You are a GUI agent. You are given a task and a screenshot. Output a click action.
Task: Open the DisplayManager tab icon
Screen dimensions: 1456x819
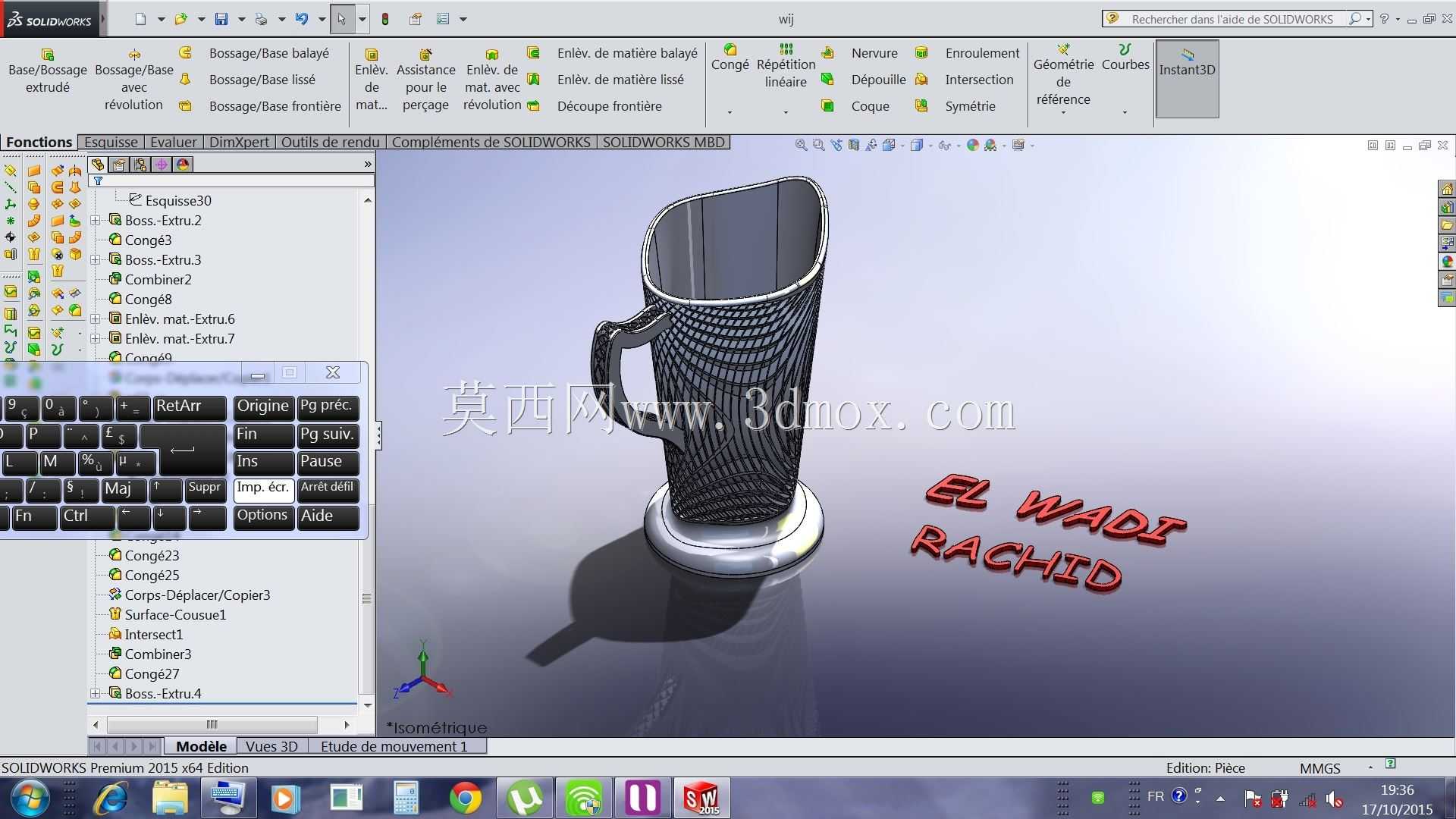click(183, 165)
